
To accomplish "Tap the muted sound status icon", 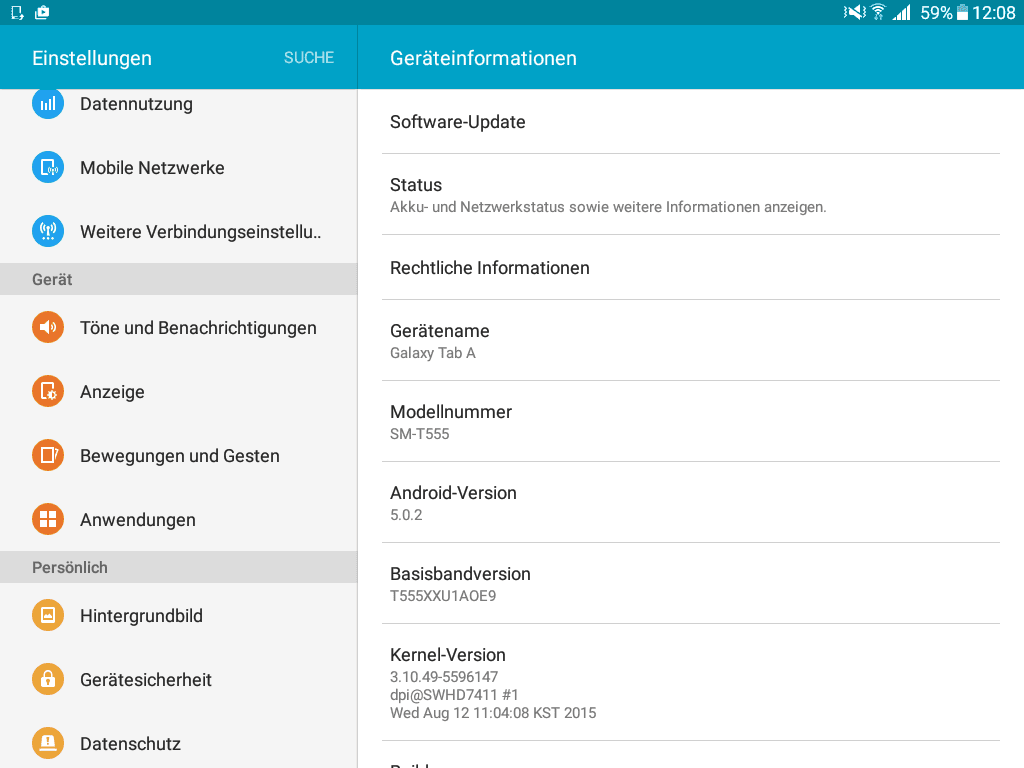I will [854, 12].
